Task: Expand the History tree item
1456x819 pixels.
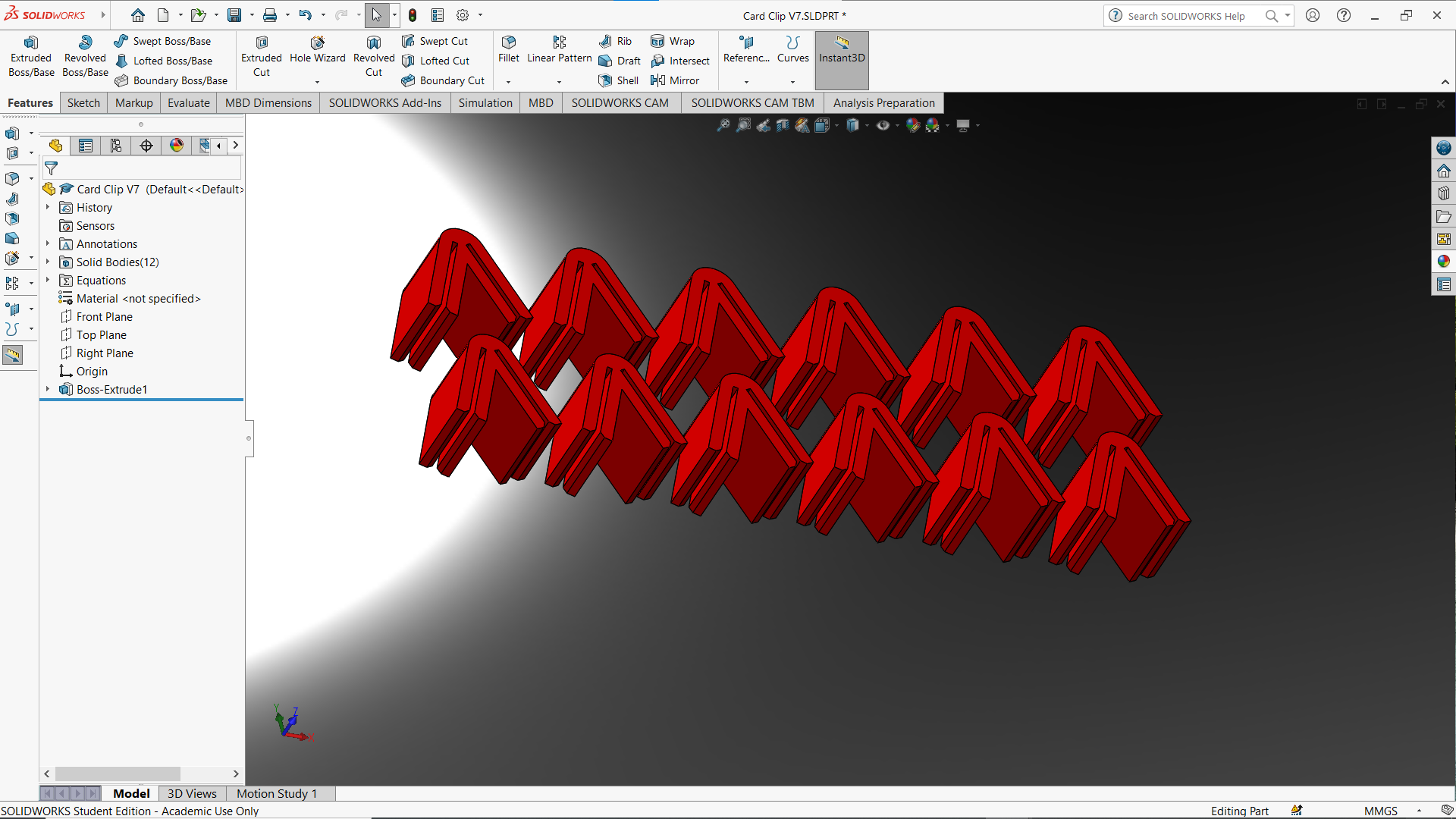Action: (x=47, y=207)
